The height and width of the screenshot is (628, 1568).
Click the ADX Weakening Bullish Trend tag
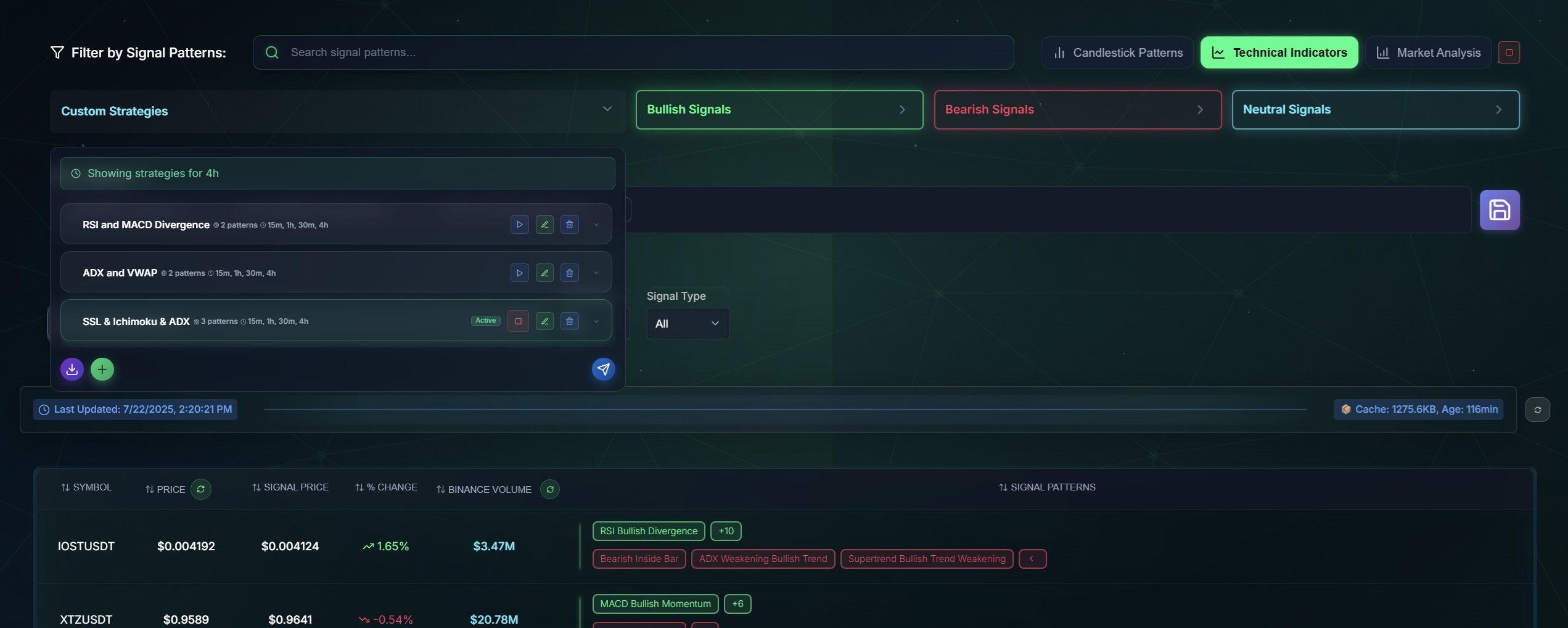pyautogui.click(x=763, y=559)
